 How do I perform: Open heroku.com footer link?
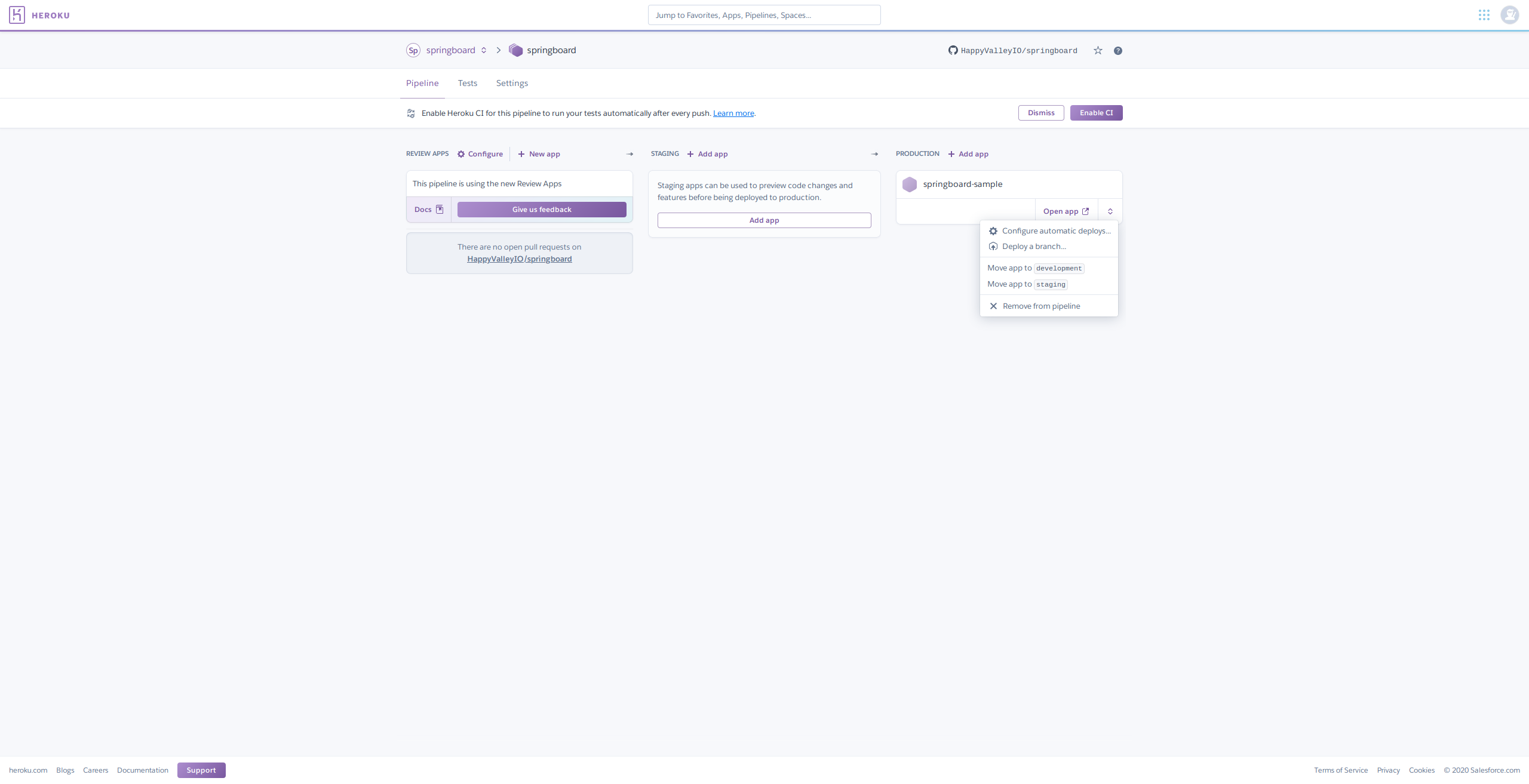click(x=28, y=770)
